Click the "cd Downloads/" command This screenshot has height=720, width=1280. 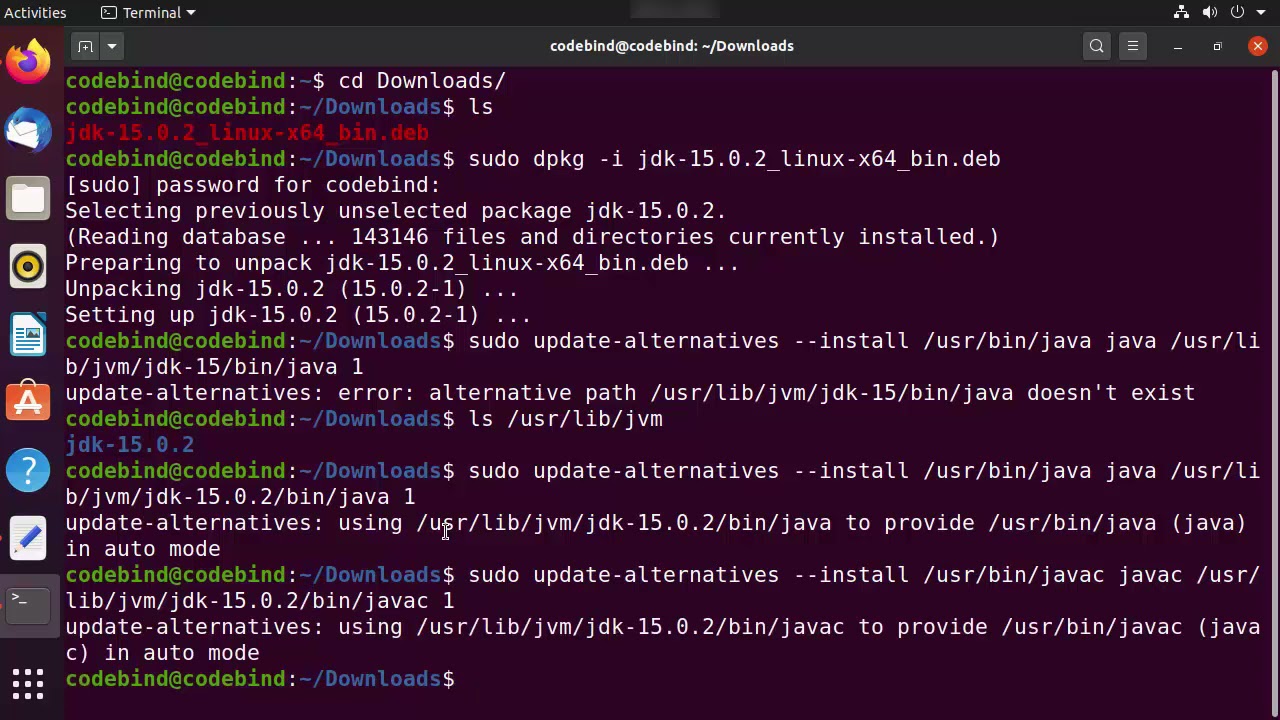[x=422, y=81]
